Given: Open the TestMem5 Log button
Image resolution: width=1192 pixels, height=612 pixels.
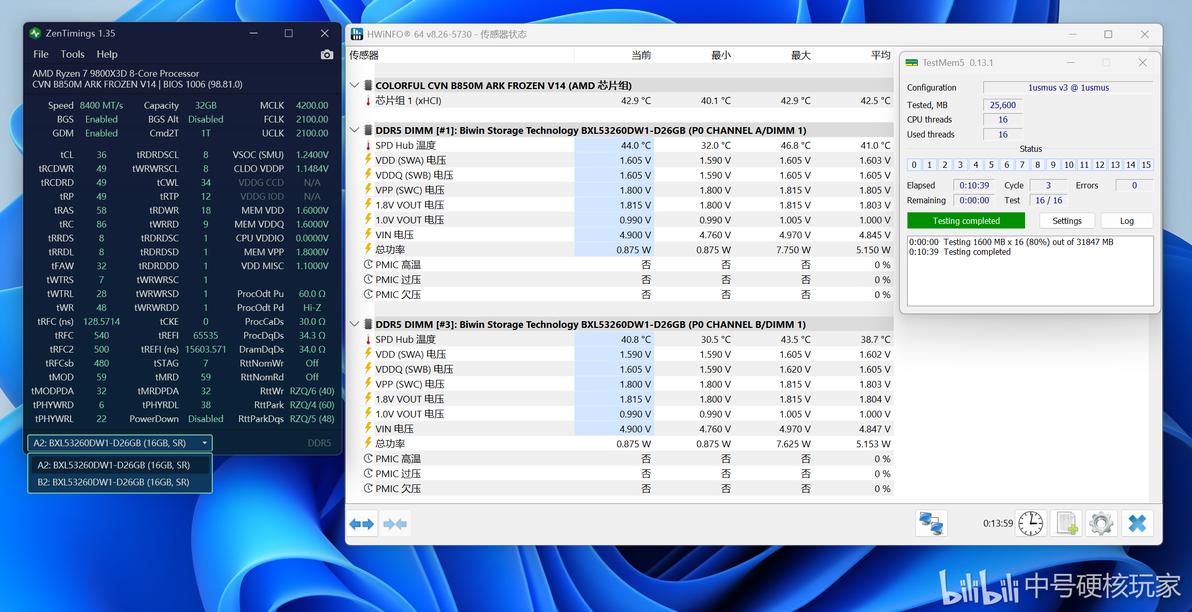Looking at the screenshot, I should pos(1127,220).
